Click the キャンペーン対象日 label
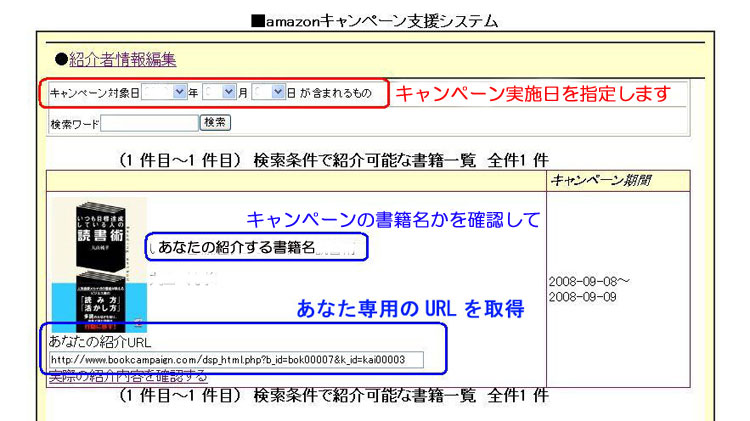The width and height of the screenshot is (750, 421). (x=94, y=93)
